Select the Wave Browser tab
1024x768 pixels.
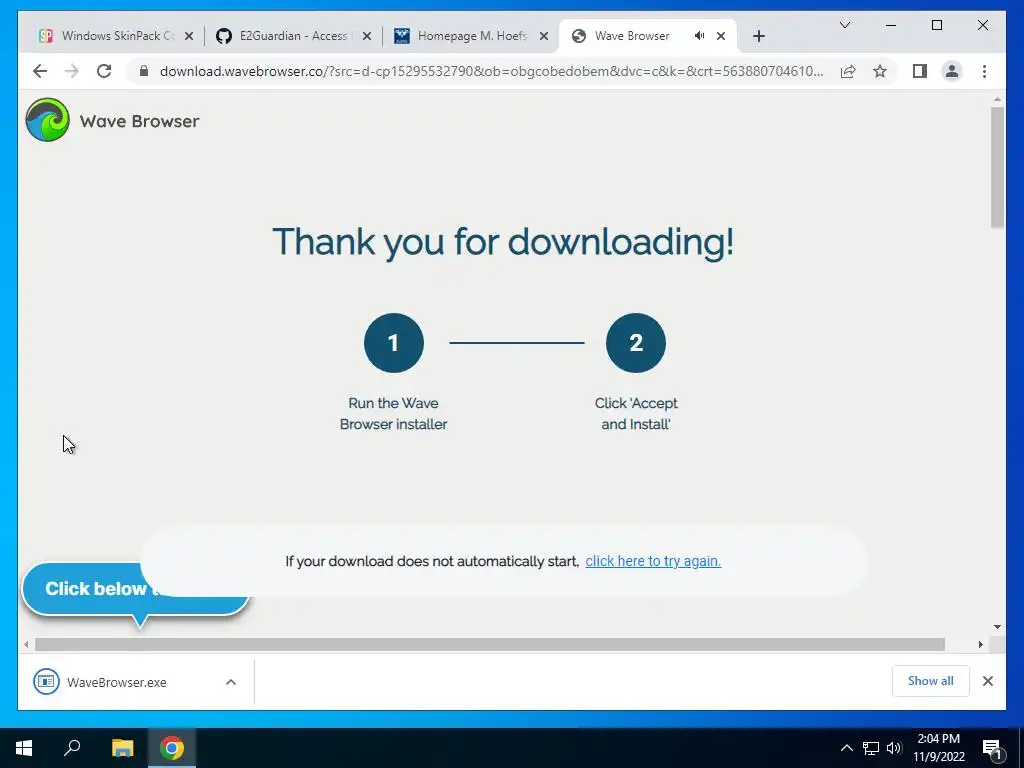click(x=632, y=36)
